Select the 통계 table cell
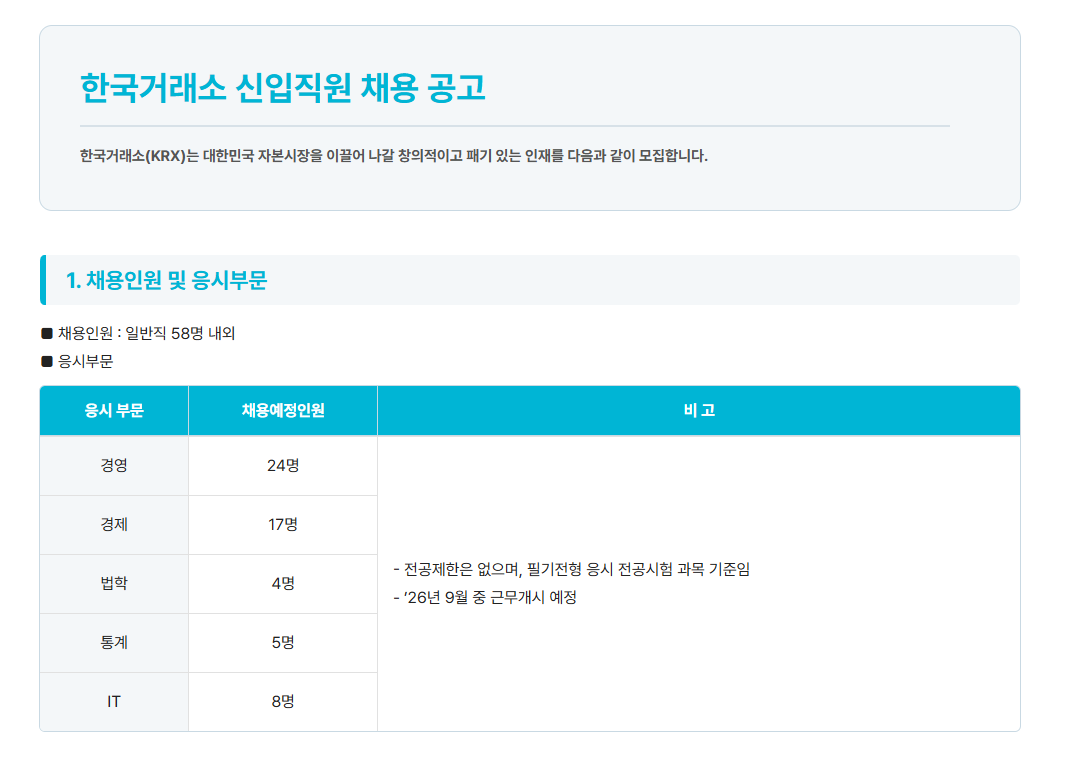1090x774 pixels. 114,643
